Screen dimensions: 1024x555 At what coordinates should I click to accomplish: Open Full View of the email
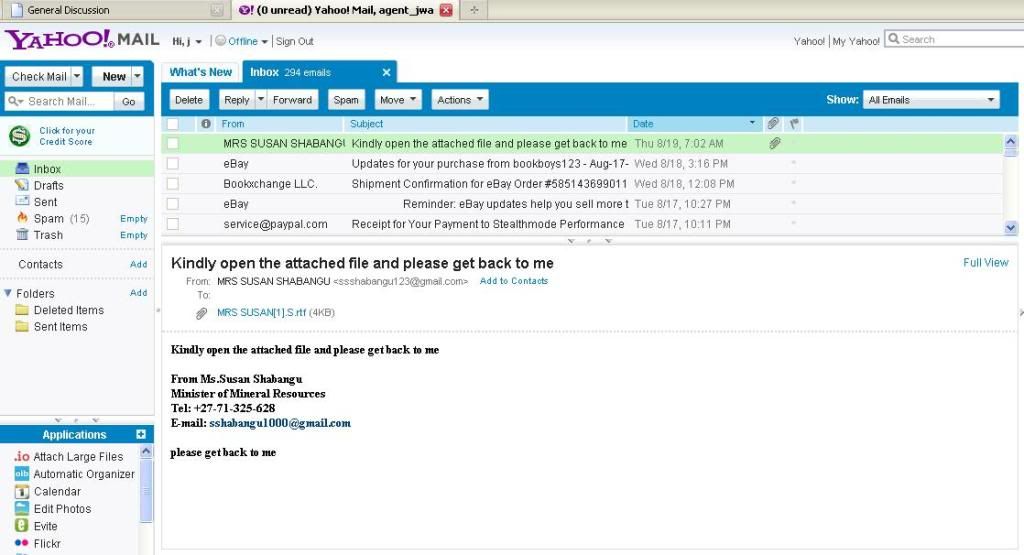pyautogui.click(x=985, y=262)
